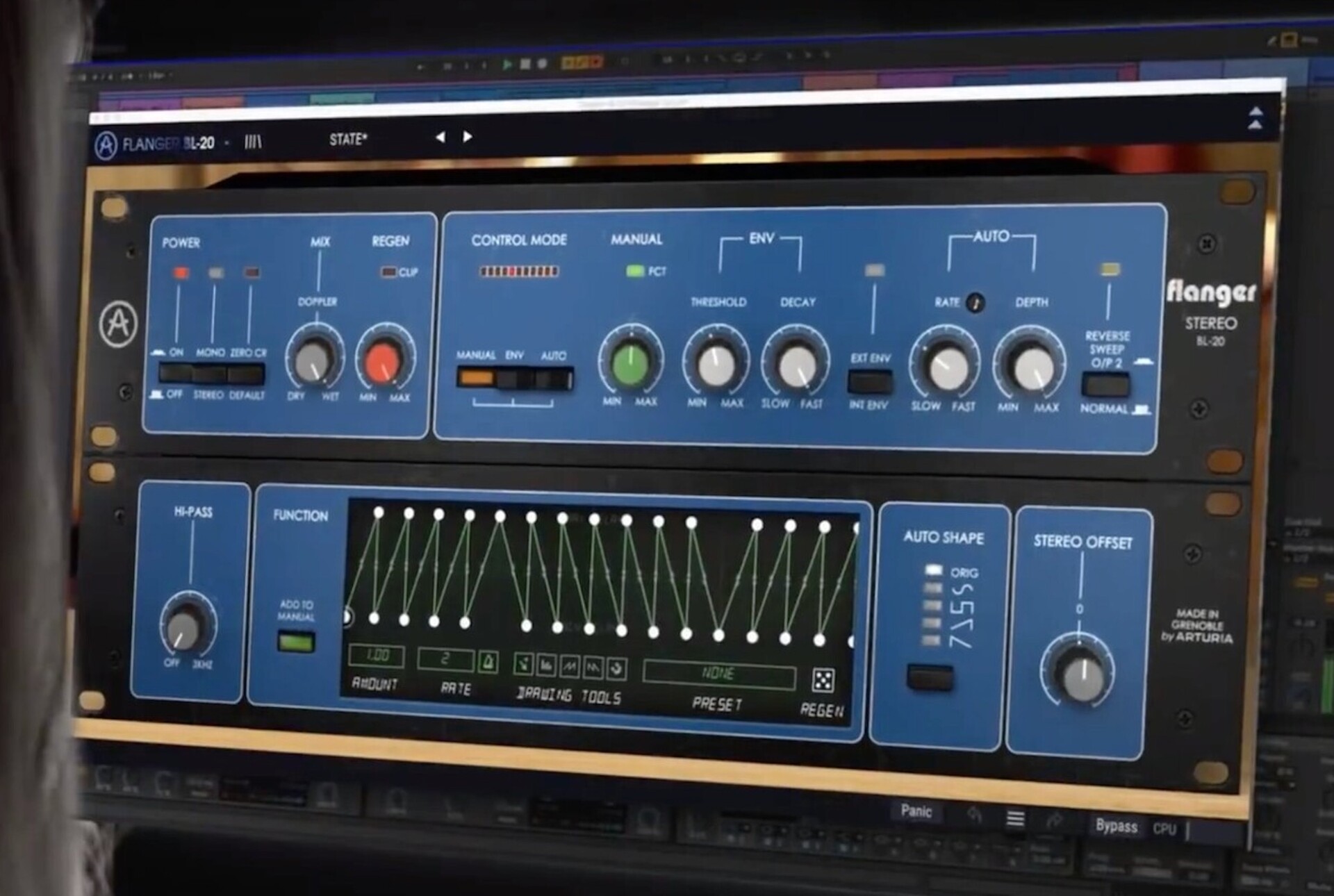Toggle the Ext Env / Int Env switch

tap(870, 381)
